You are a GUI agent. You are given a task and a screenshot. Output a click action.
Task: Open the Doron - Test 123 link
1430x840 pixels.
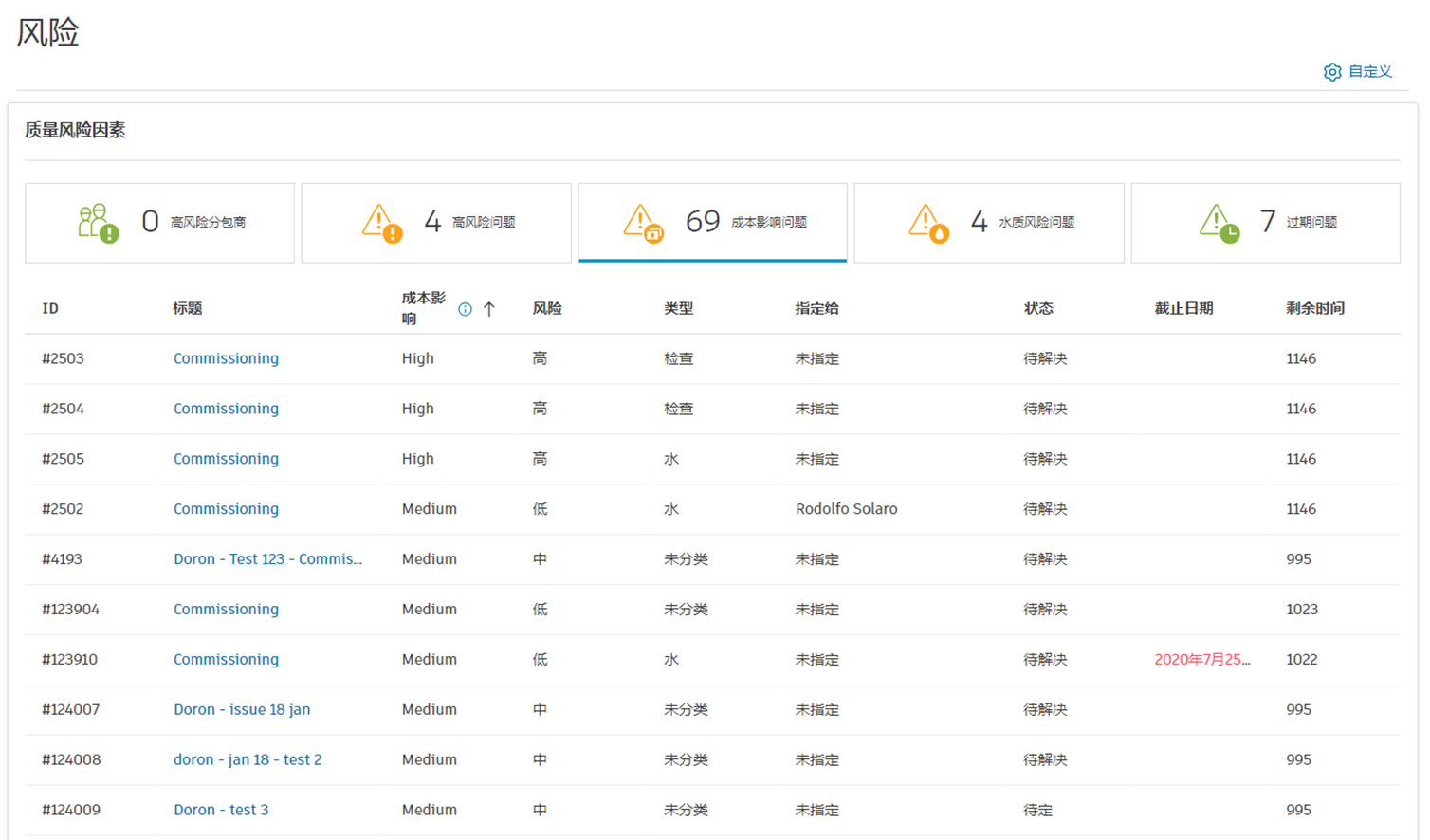pos(267,559)
